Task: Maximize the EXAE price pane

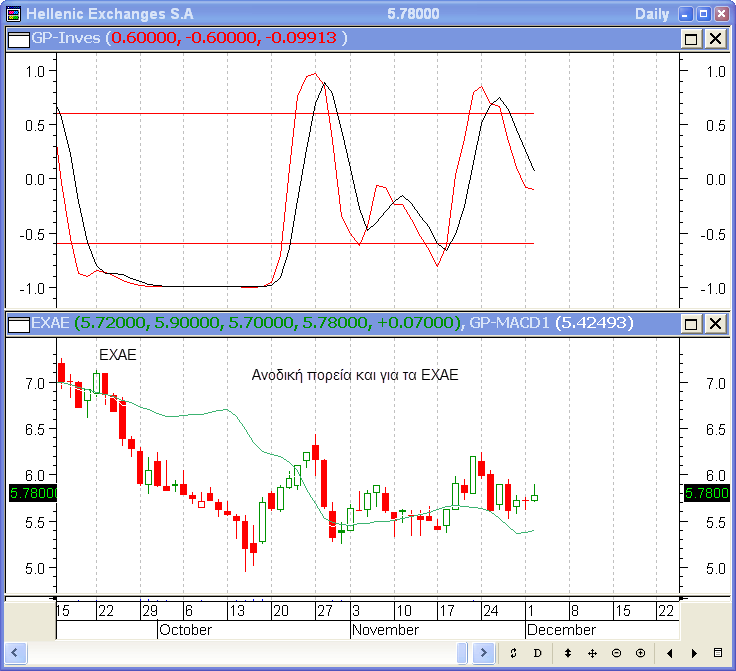Action: (x=691, y=323)
